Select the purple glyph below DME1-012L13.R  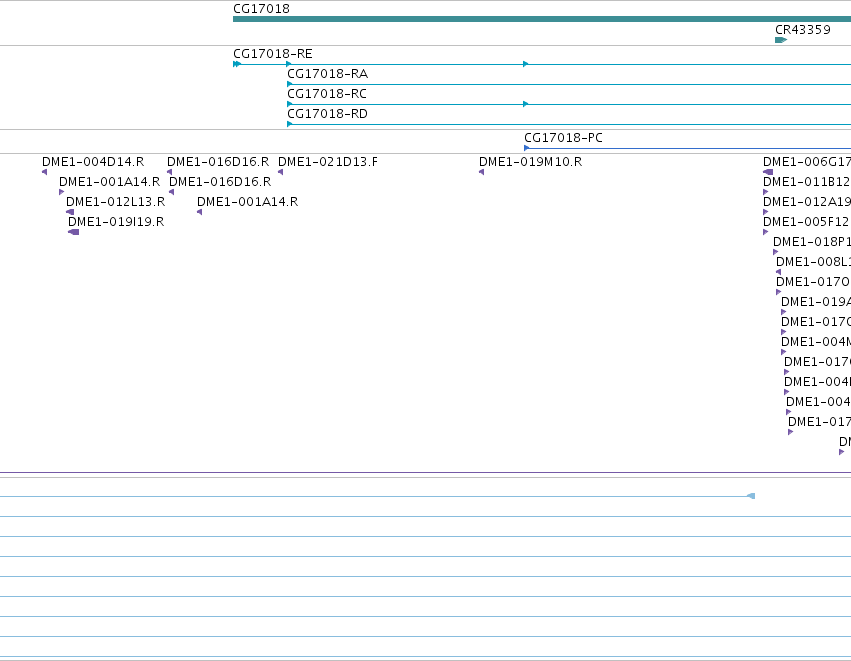pos(70,212)
